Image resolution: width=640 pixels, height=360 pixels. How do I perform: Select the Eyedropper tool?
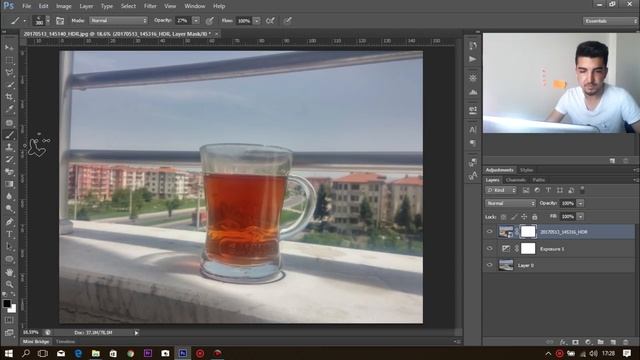tap(9, 109)
